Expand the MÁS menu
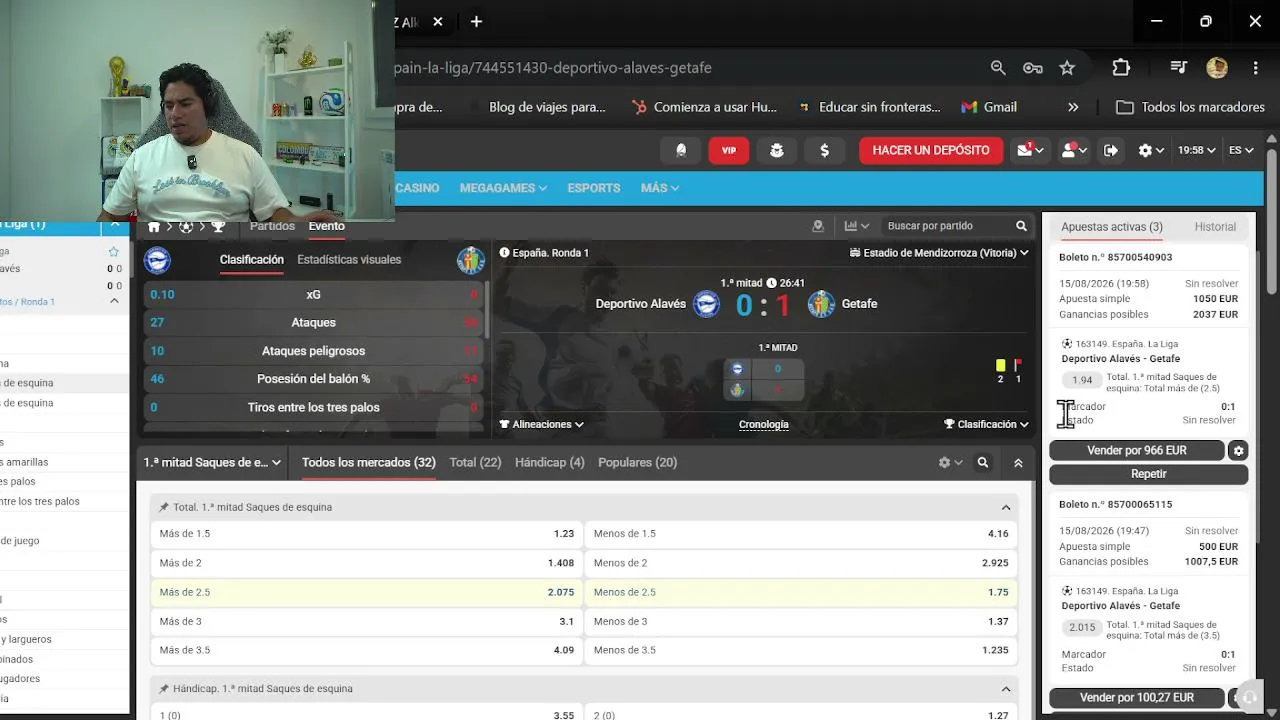 coord(660,188)
